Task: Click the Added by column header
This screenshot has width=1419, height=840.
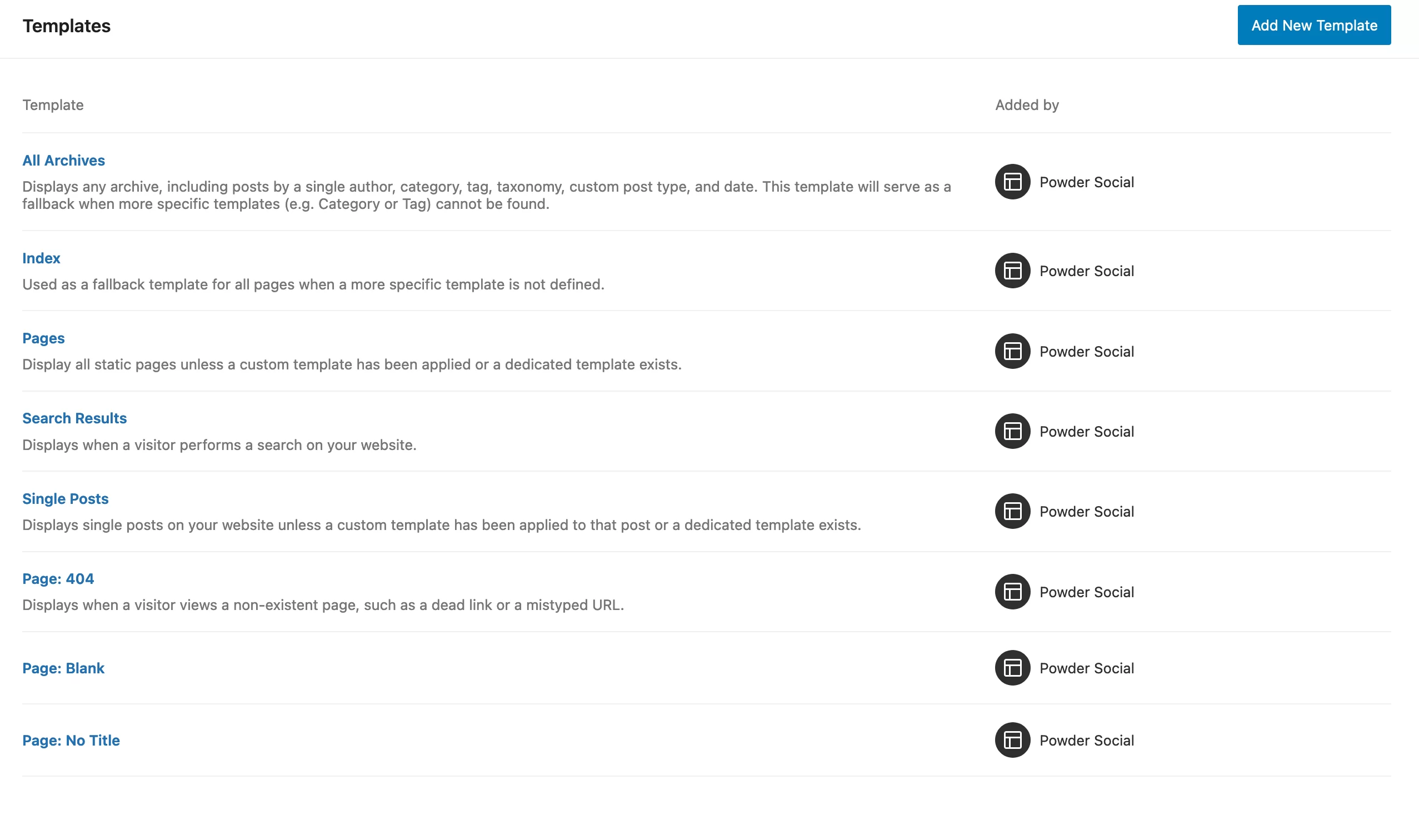Action: click(x=1026, y=106)
